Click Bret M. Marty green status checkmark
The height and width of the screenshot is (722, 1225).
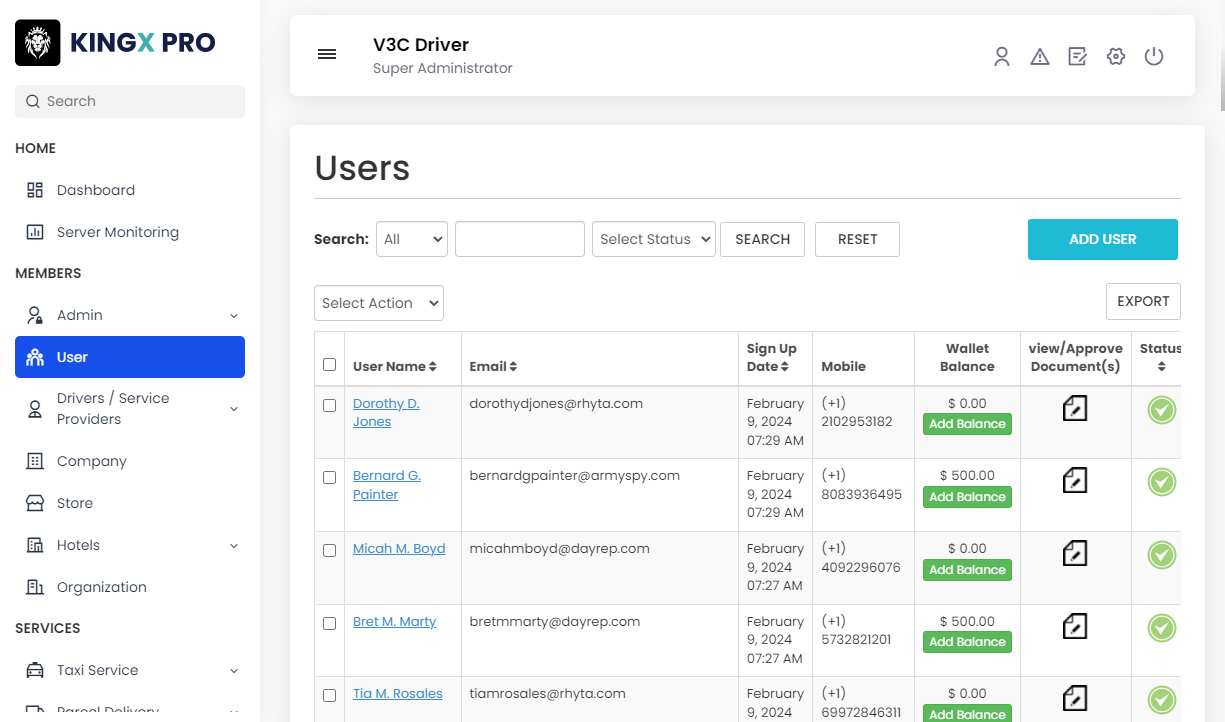(1162, 628)
